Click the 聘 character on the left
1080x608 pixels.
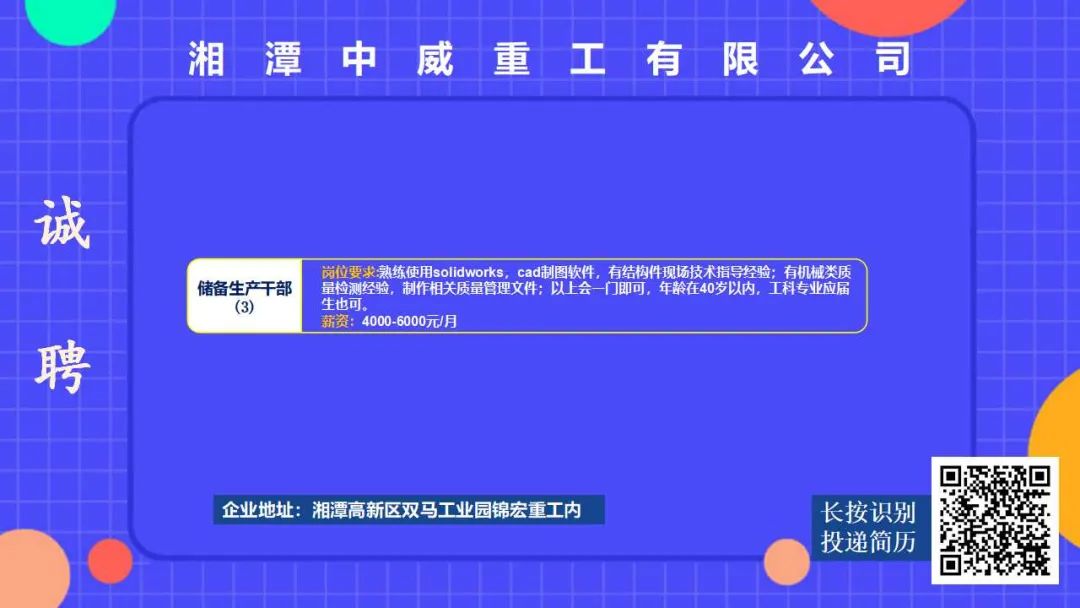tap(62, 368)
